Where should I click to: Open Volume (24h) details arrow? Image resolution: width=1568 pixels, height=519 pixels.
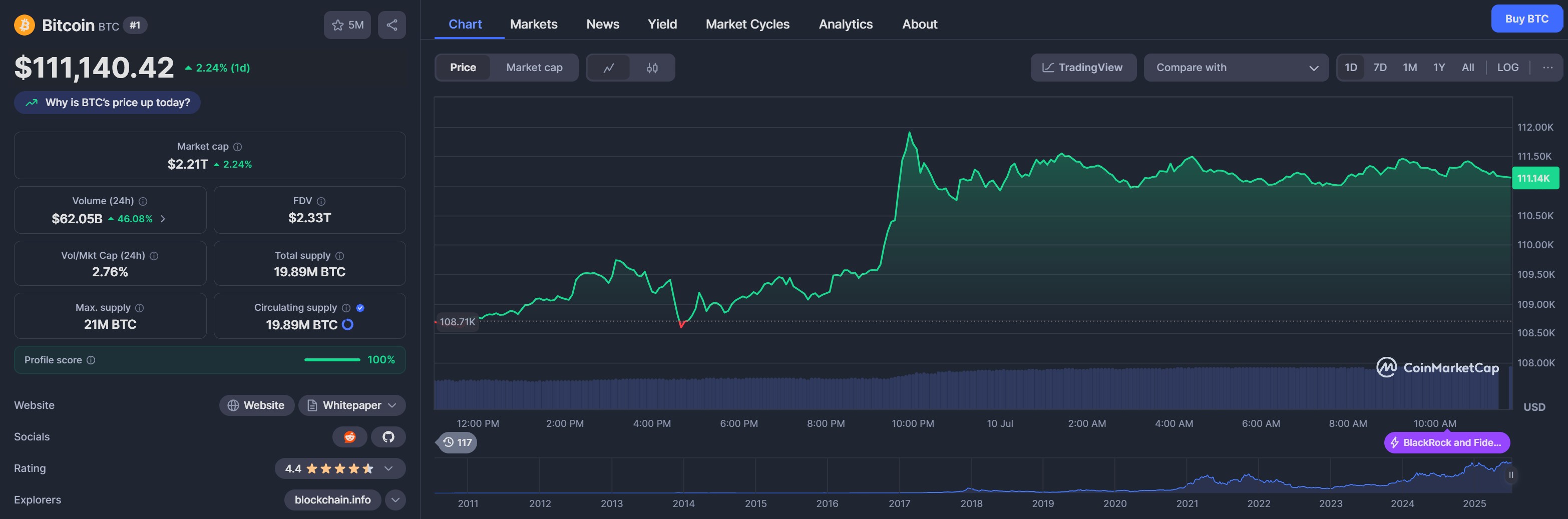tap(163, 218)
